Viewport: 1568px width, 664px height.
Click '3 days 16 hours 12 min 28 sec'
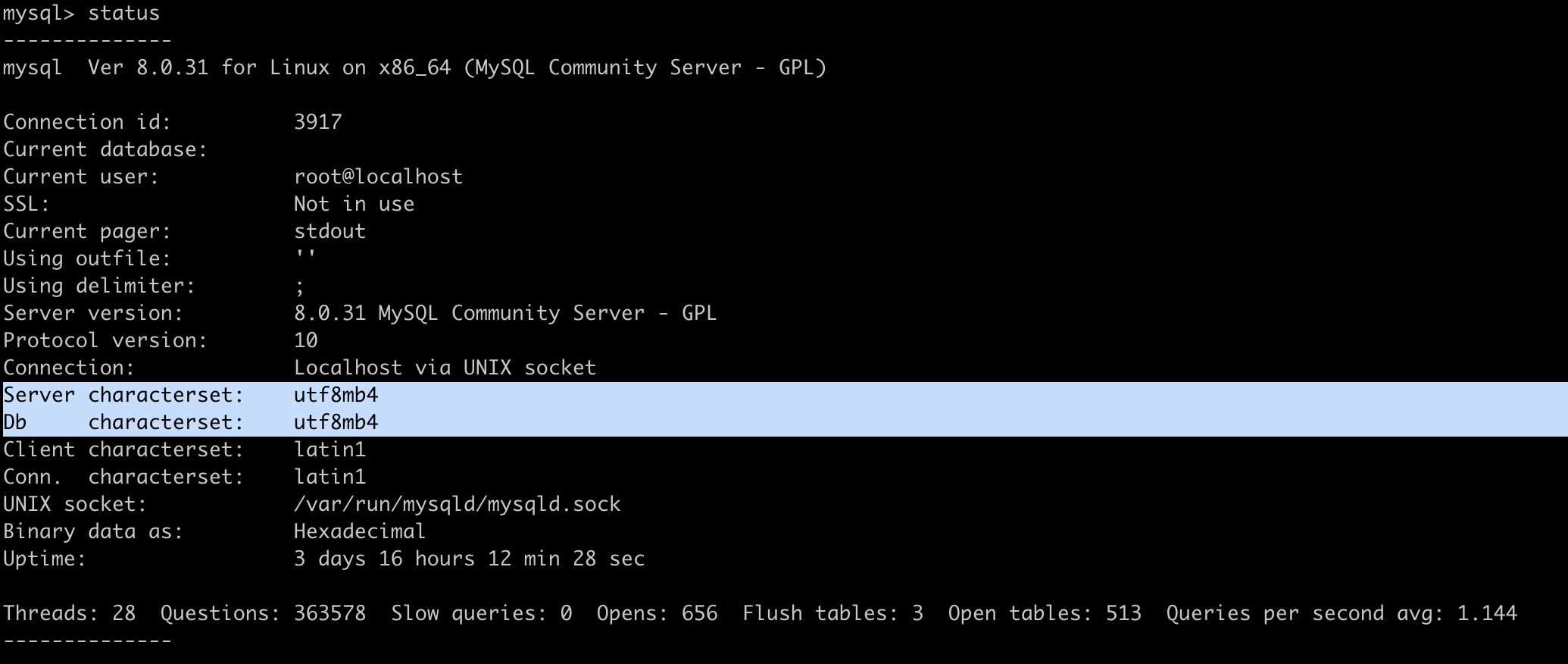tap(469, 559)
